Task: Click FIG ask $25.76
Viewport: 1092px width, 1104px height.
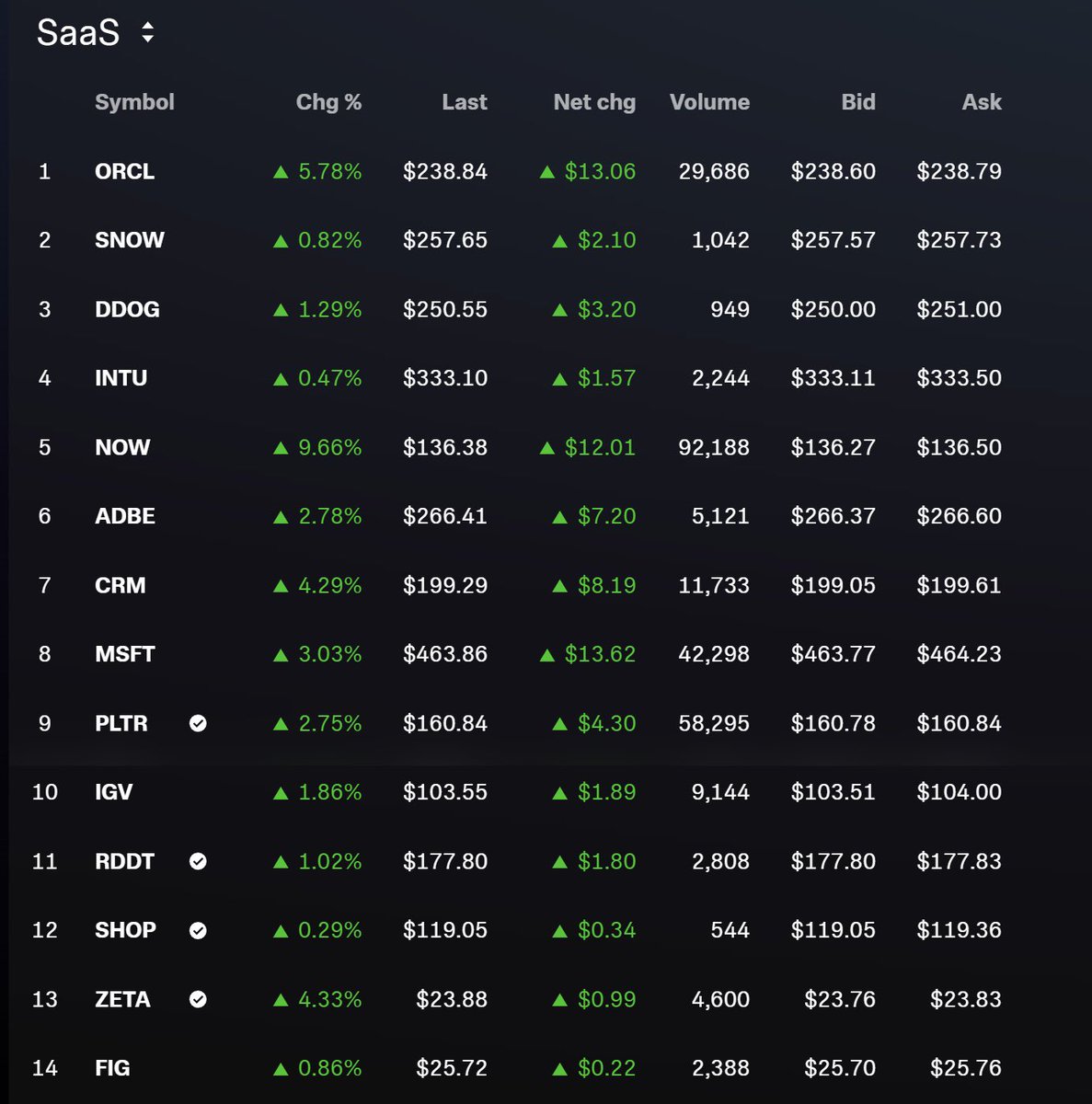Action: point(966,1068)
